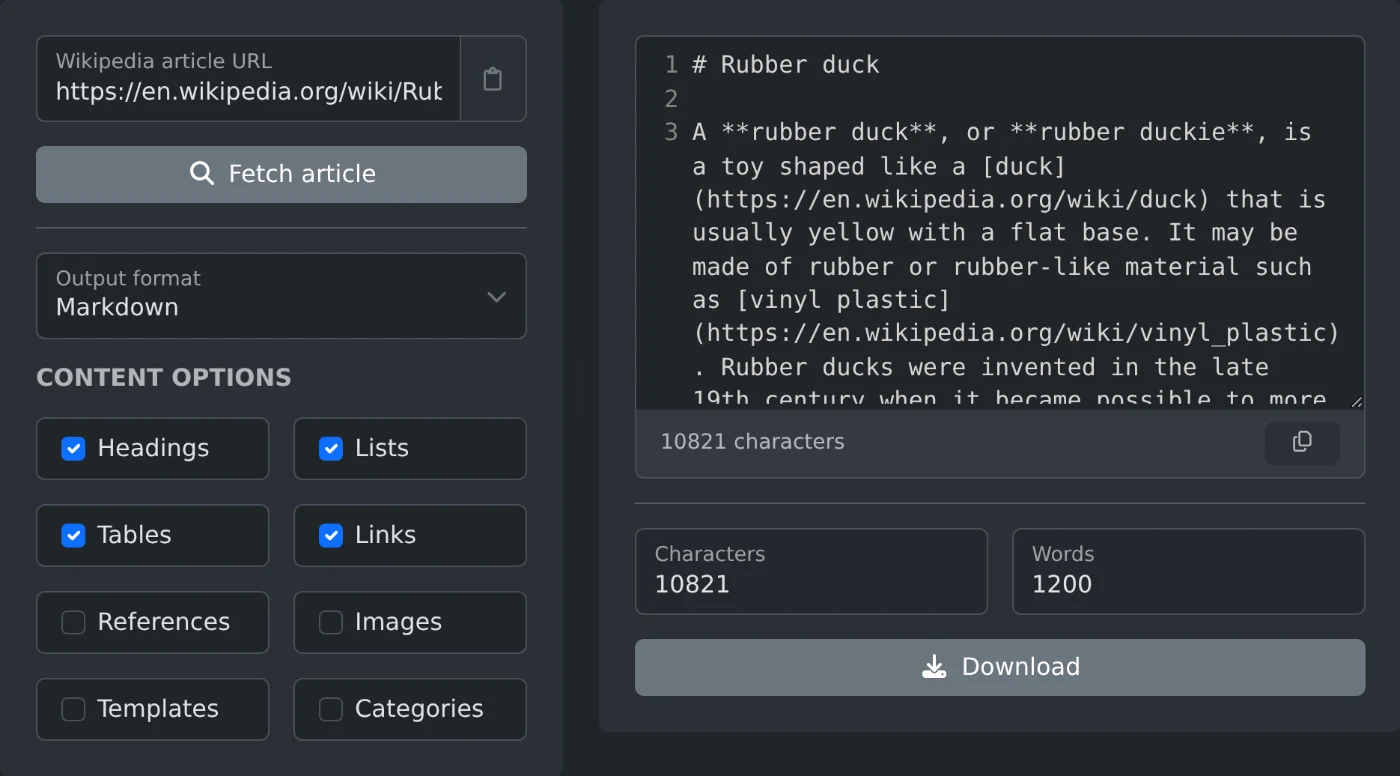Tick the Categories checkbox

coord(331,709)
